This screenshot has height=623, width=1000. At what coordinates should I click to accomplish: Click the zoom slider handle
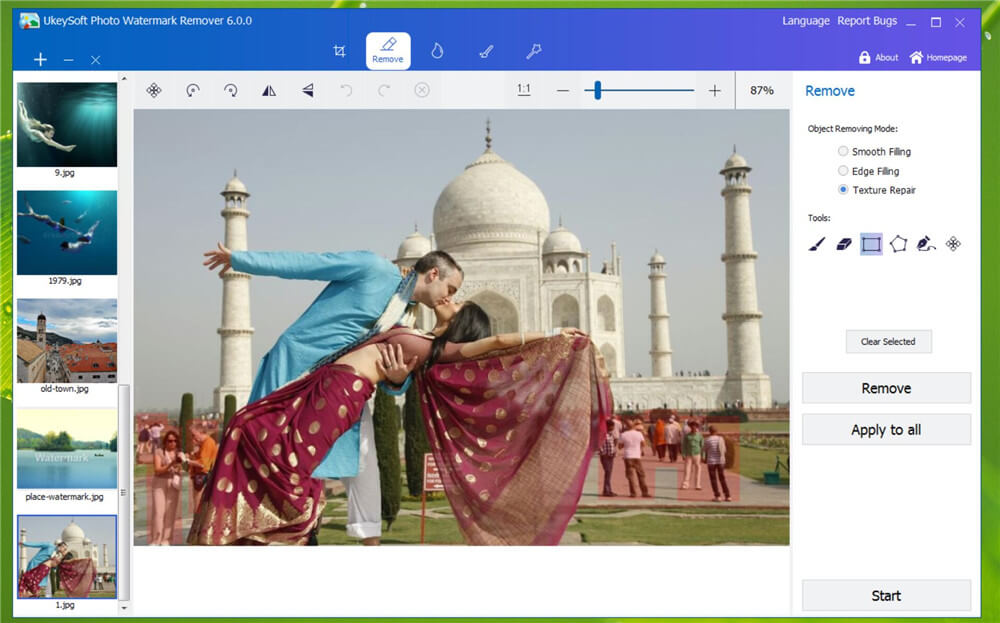coord(597,91)
